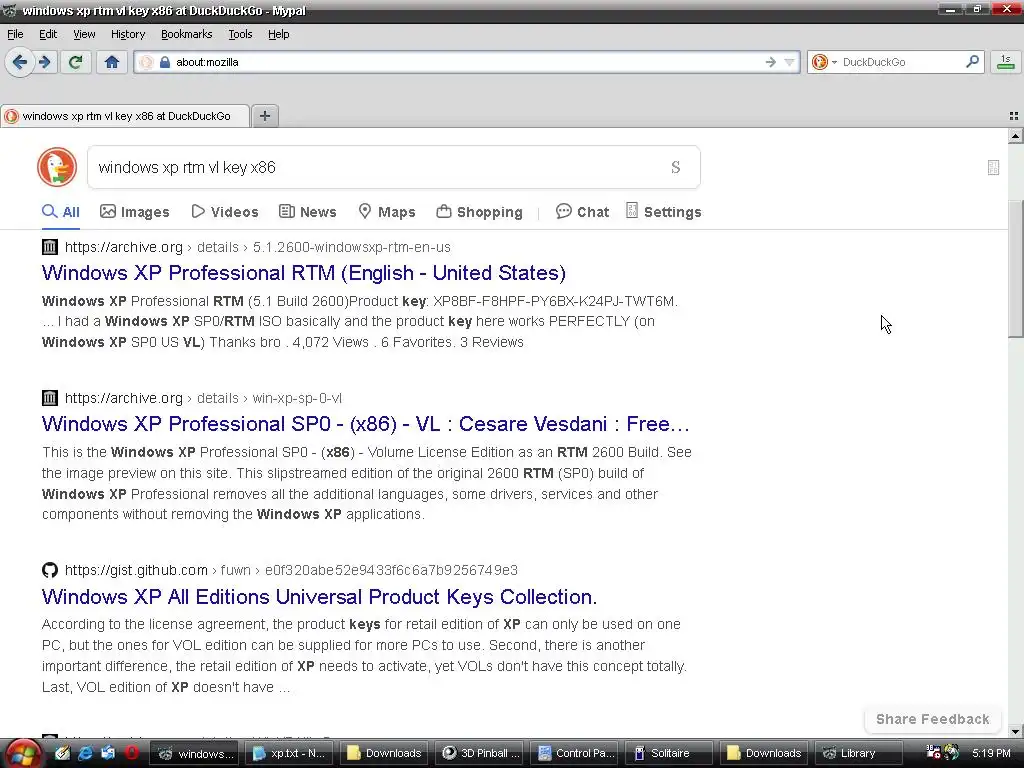The height and width of the screenshot is (768, 1024).
Task: Click the first system tray icon
Action: (933, 752)
